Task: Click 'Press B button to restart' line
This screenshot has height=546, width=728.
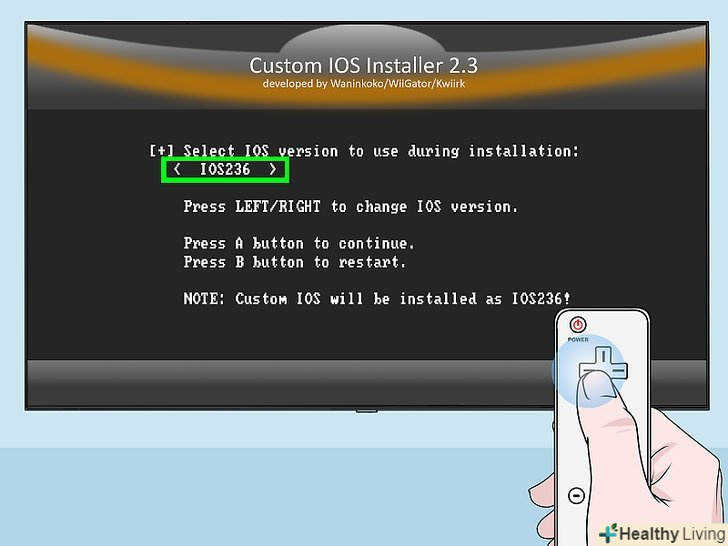Action: click(294, 262)
